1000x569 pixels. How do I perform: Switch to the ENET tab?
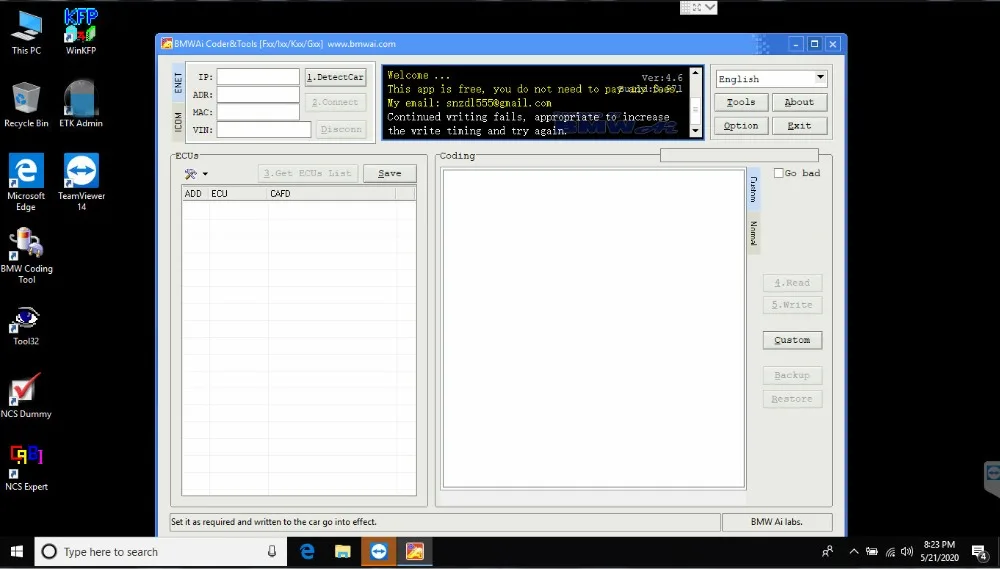179,82
